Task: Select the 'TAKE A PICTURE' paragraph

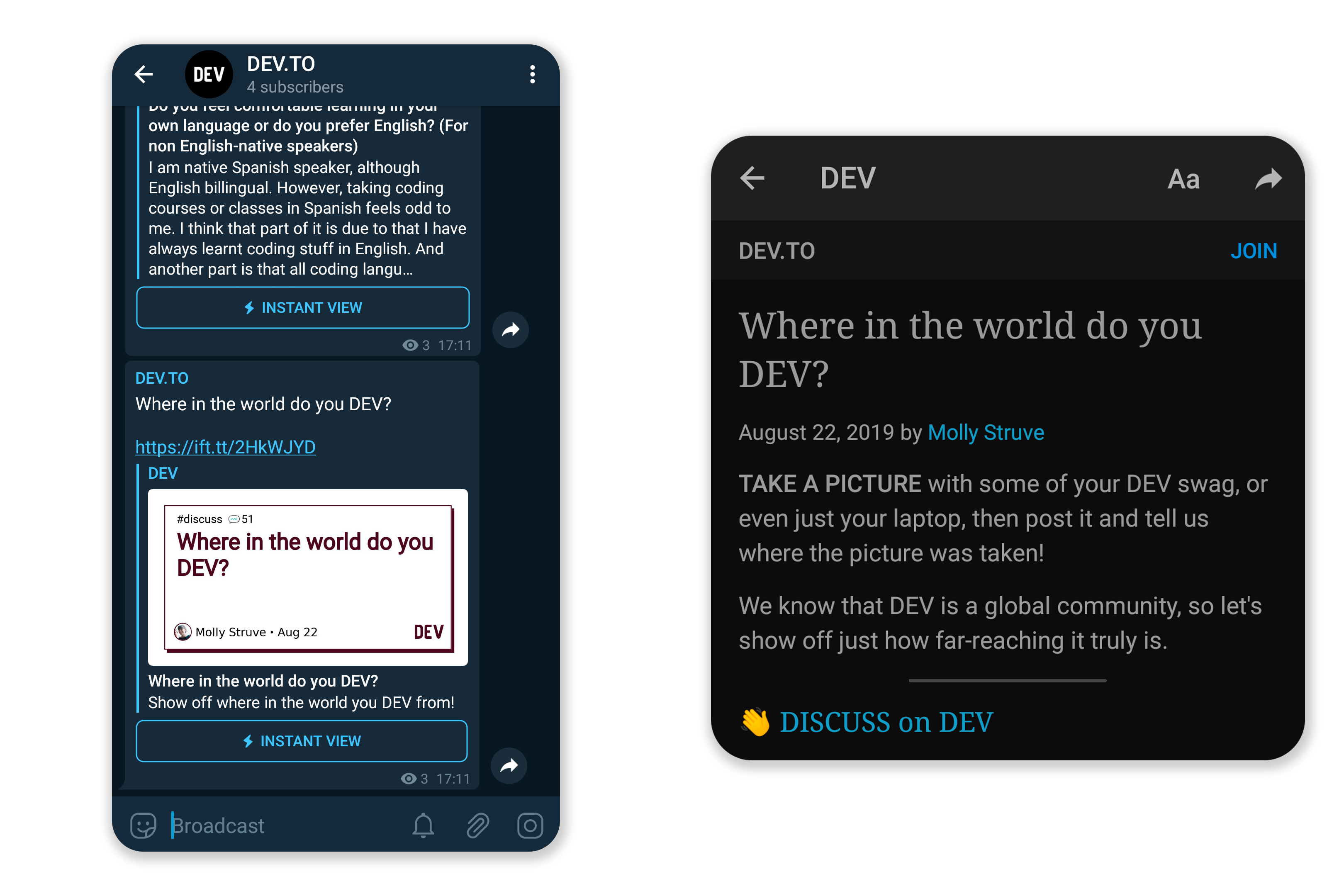Action: pyautogui.click(x=1003, y=518)
